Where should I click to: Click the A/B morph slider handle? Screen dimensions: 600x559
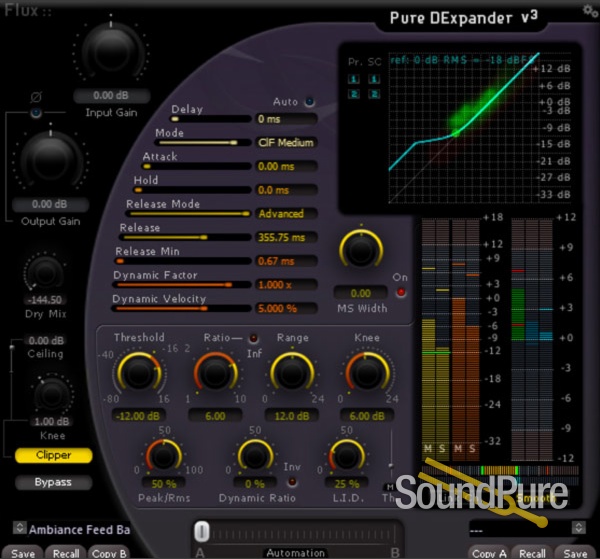tap(202, 532)
